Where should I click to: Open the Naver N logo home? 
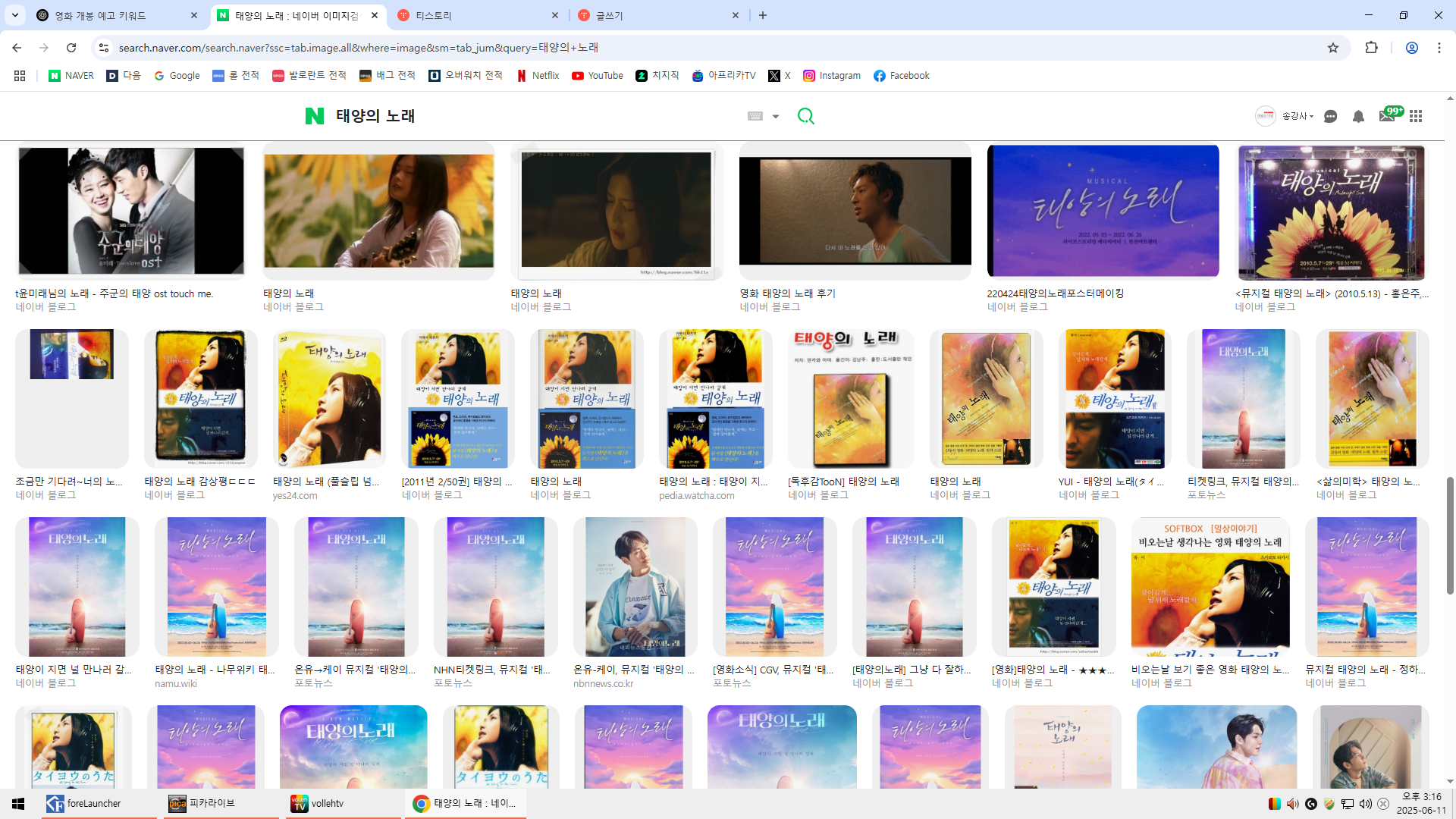tap(315, 116)
